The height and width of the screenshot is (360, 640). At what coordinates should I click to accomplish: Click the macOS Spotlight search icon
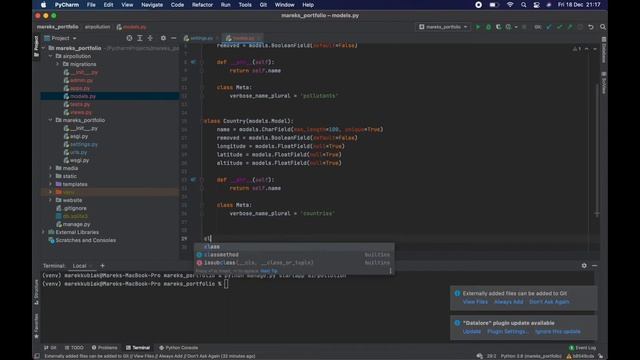524,5
